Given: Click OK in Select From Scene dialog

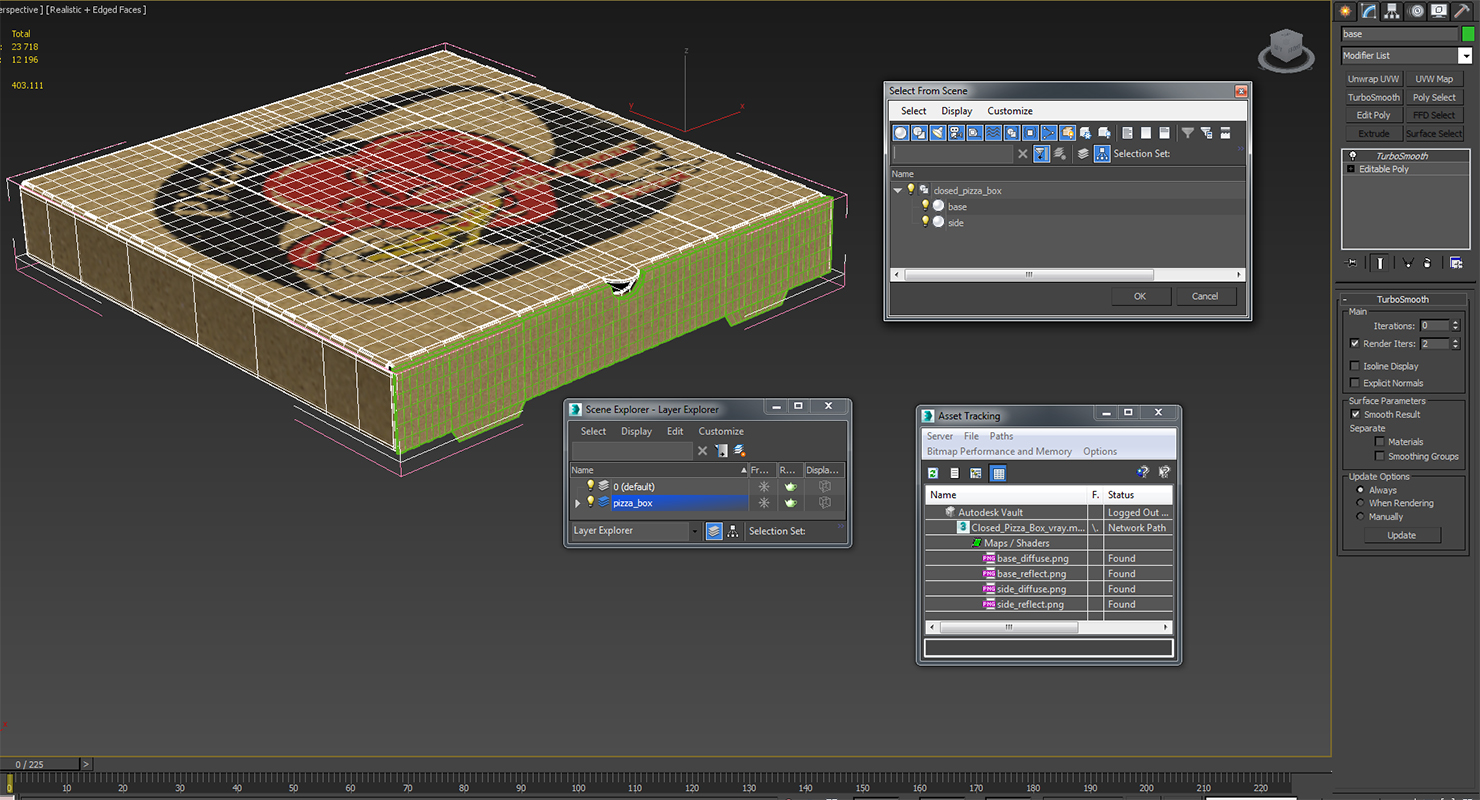Looking at the screenshot, I should 1140,296.
